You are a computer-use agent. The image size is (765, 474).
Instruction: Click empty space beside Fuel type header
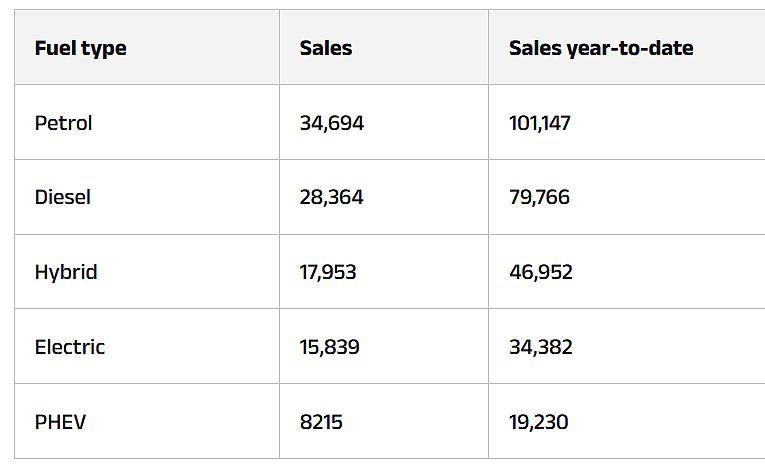(202, 48)
